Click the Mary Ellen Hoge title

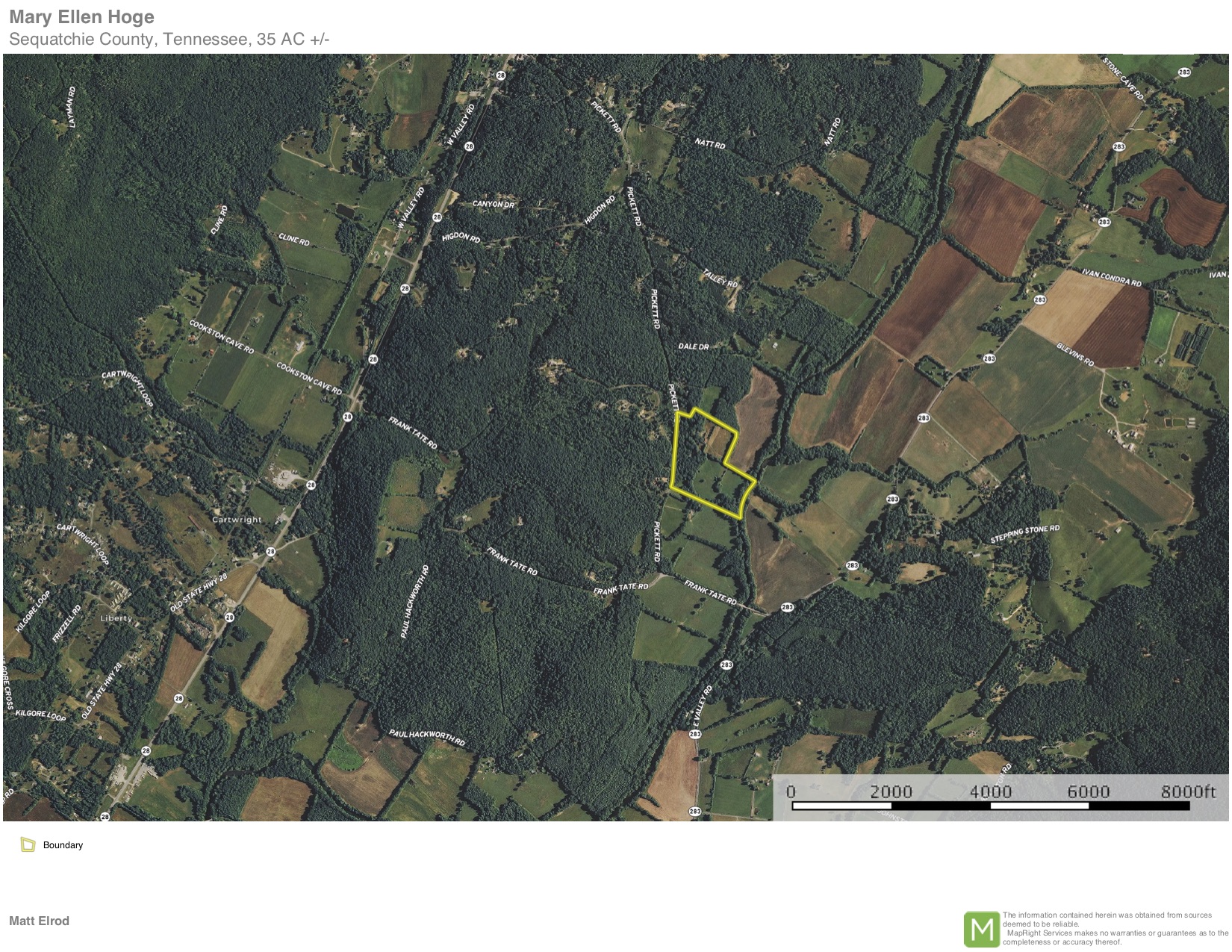coord(81,17)
